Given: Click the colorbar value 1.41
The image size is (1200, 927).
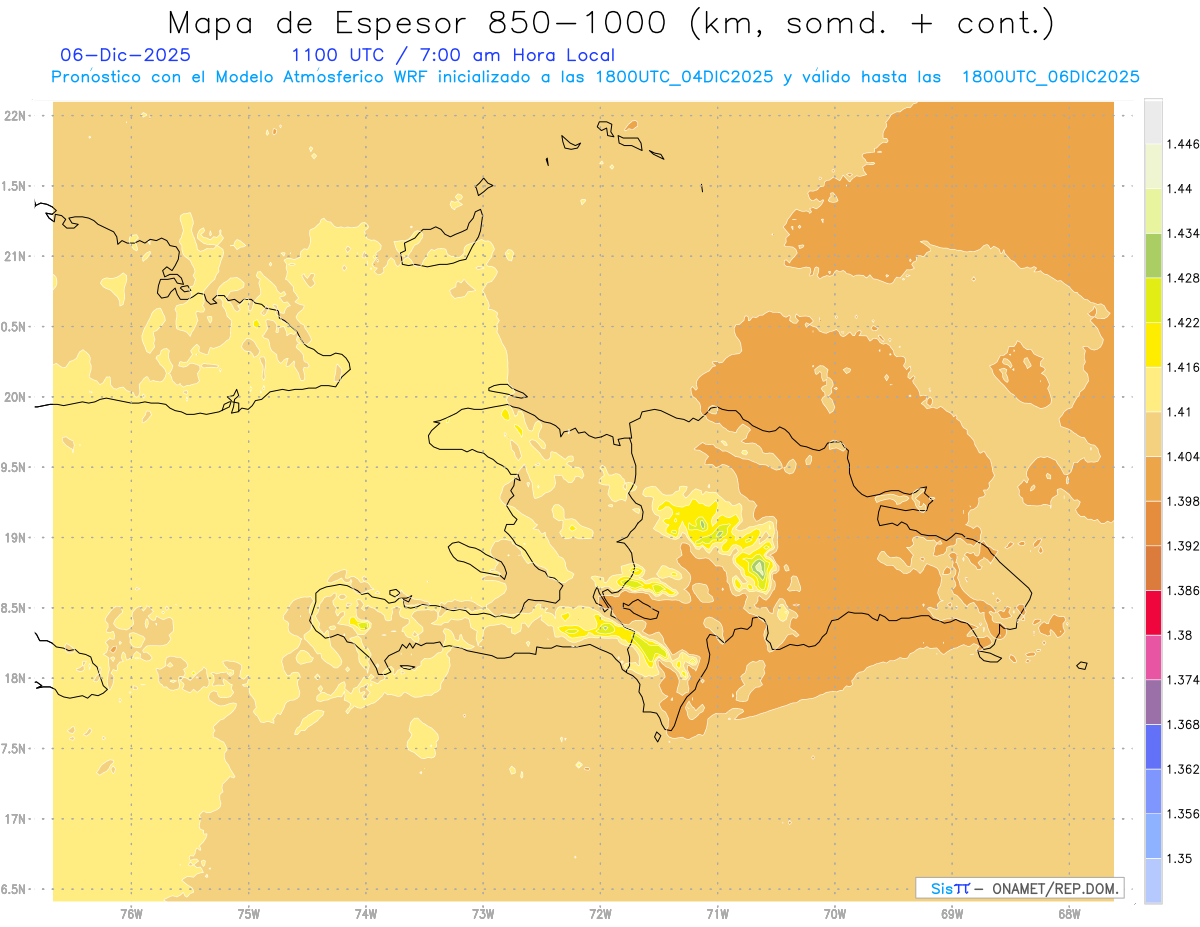Looking at the screenshot, I should (x=1180, y=412).
